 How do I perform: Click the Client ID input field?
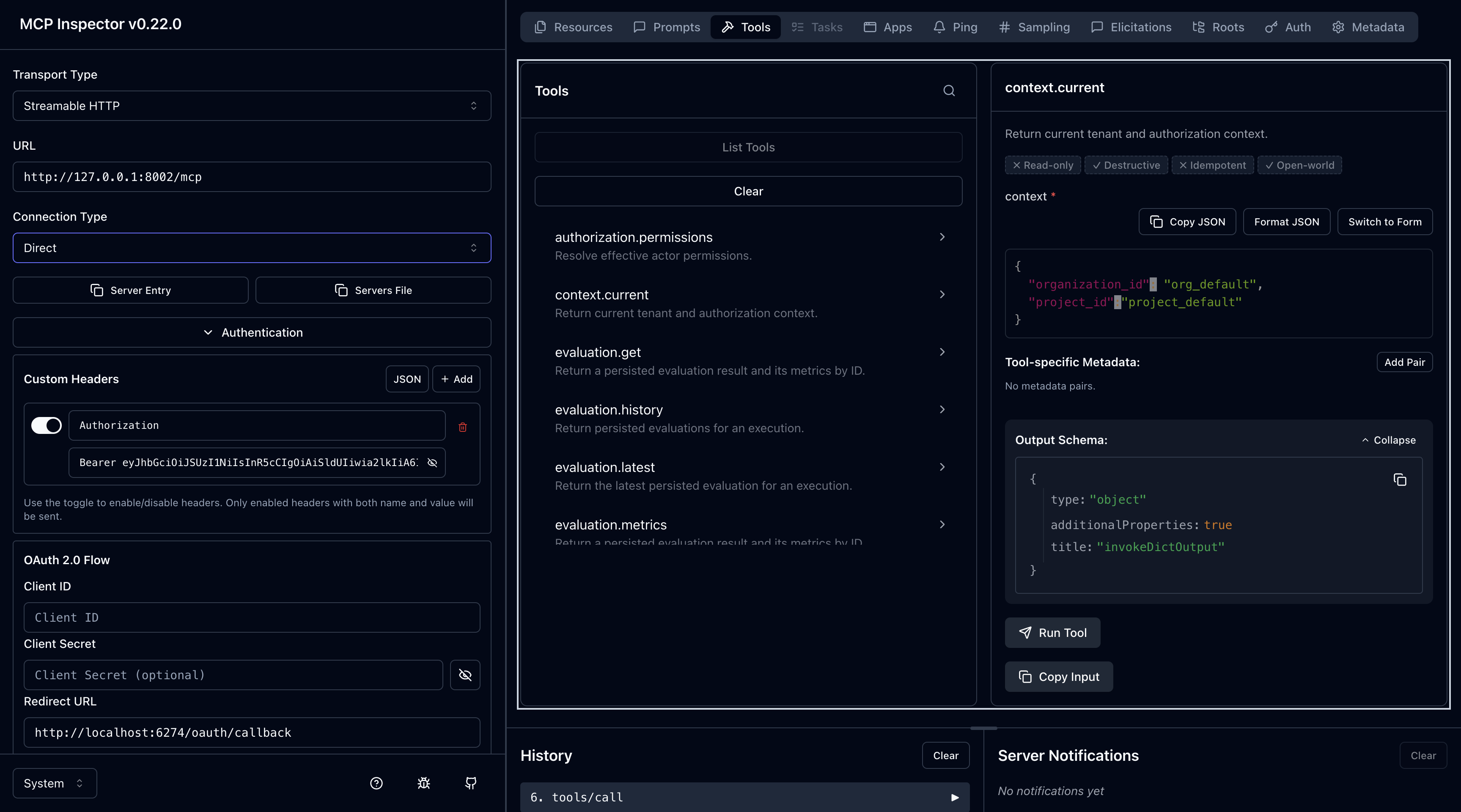(252, 617)
